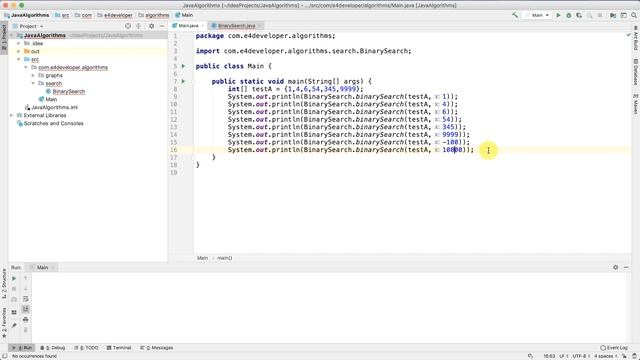
Task: Change LF line separator in status bar
Action: click(563, 356)
